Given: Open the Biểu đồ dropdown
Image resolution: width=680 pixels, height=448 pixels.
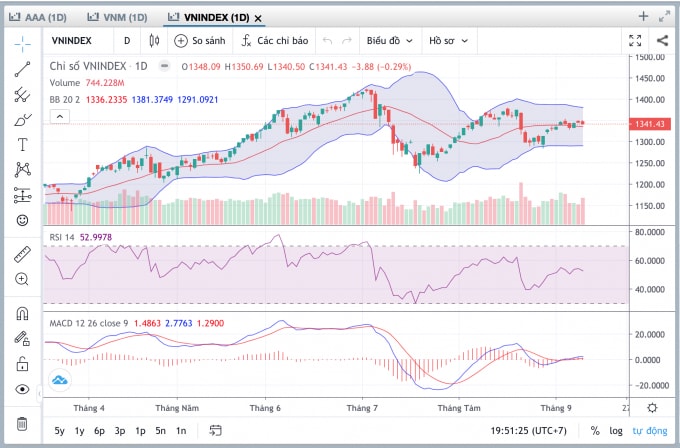Looking at the screenshot, I should [x=389, y=41].
